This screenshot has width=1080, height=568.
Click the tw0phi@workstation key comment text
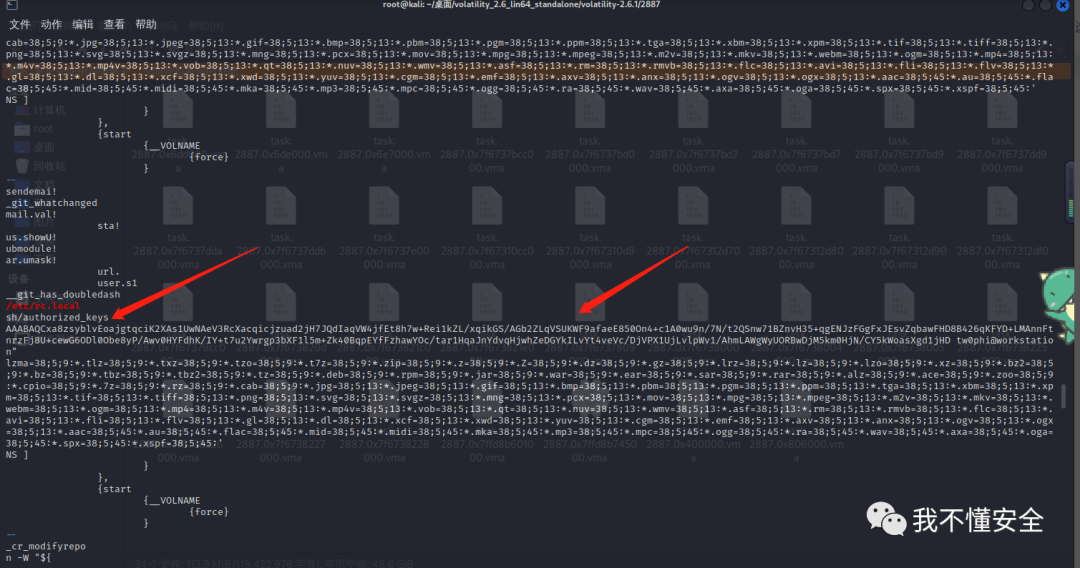tap(1004, 340)
